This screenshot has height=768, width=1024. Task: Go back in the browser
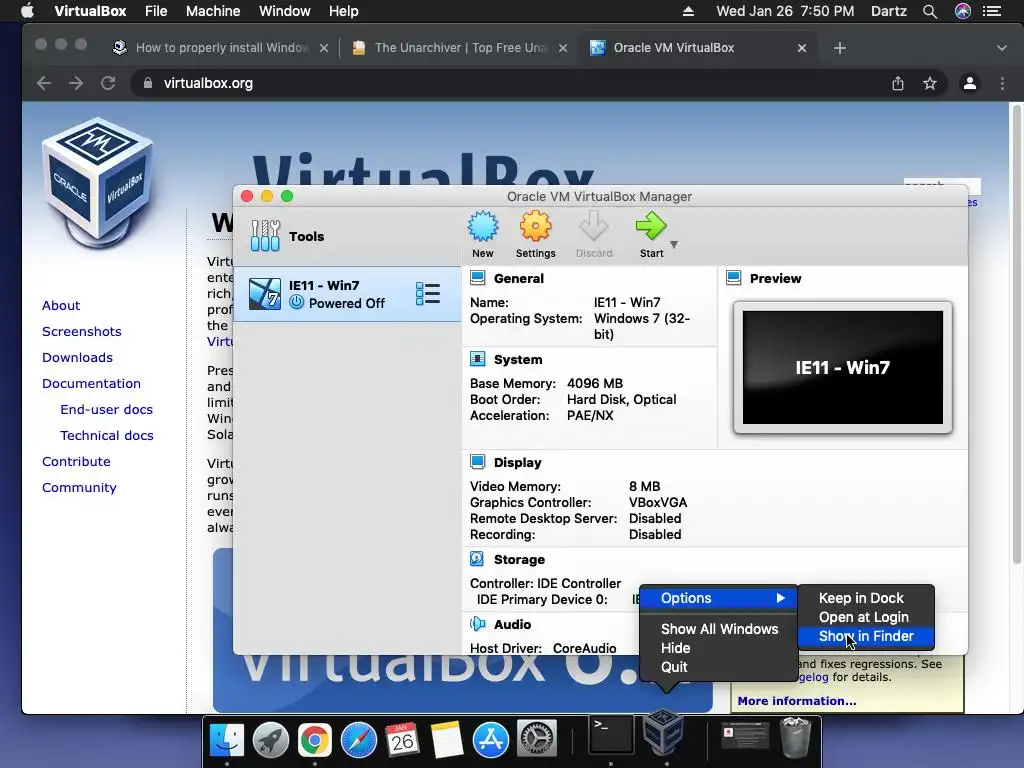44,83
